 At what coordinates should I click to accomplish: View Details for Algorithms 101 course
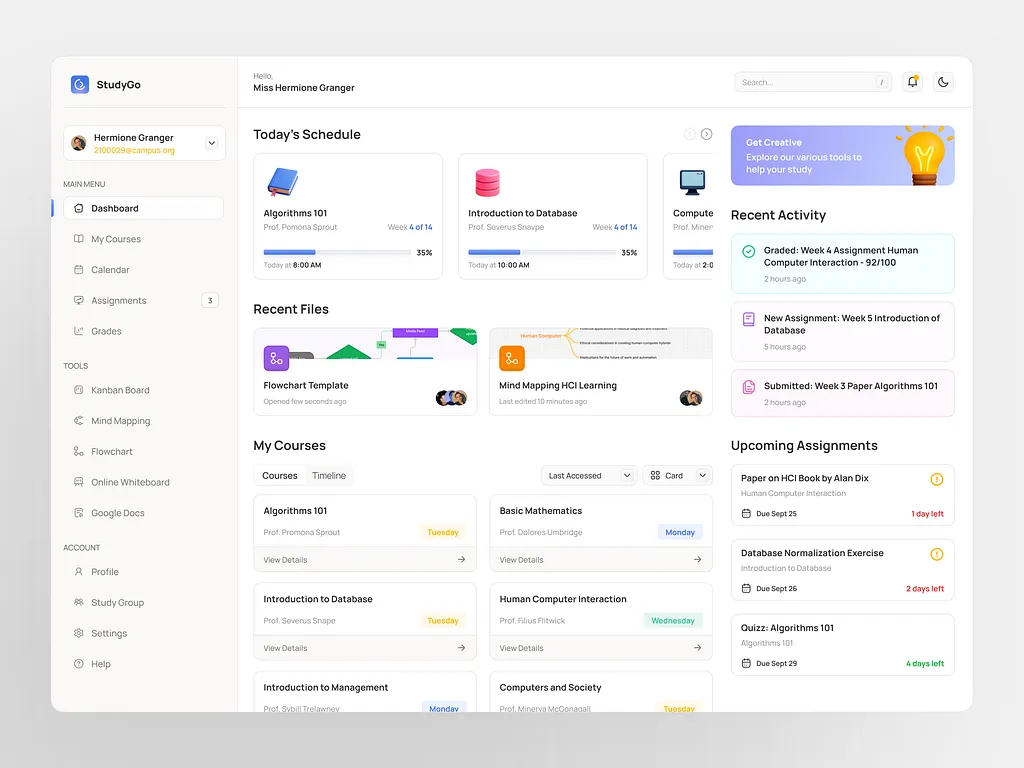(x=365, y=560)
